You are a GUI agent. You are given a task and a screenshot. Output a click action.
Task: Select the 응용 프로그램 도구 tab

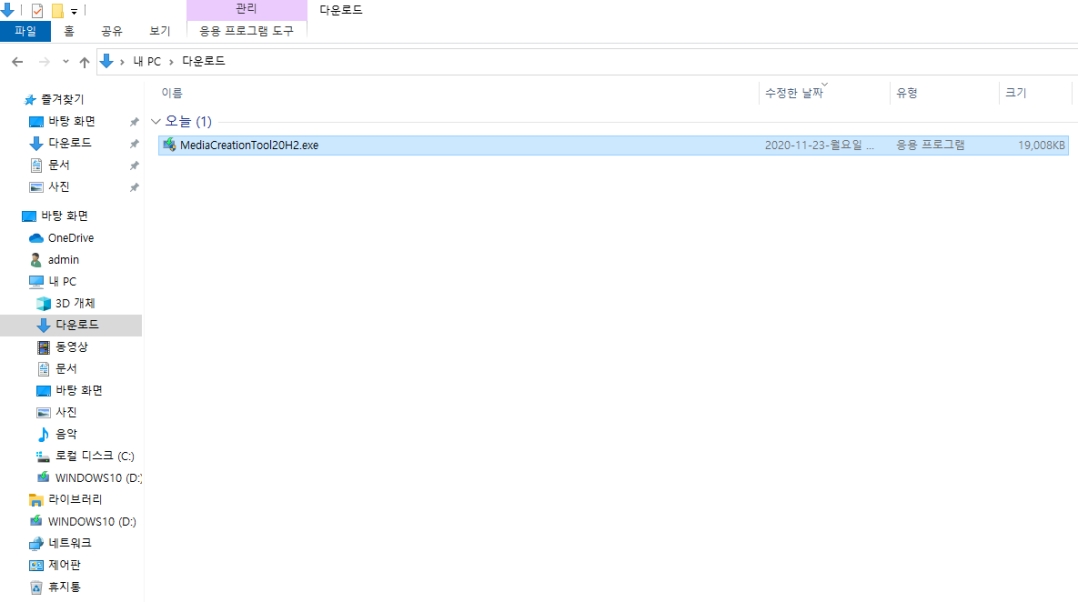tap(246, 31)
